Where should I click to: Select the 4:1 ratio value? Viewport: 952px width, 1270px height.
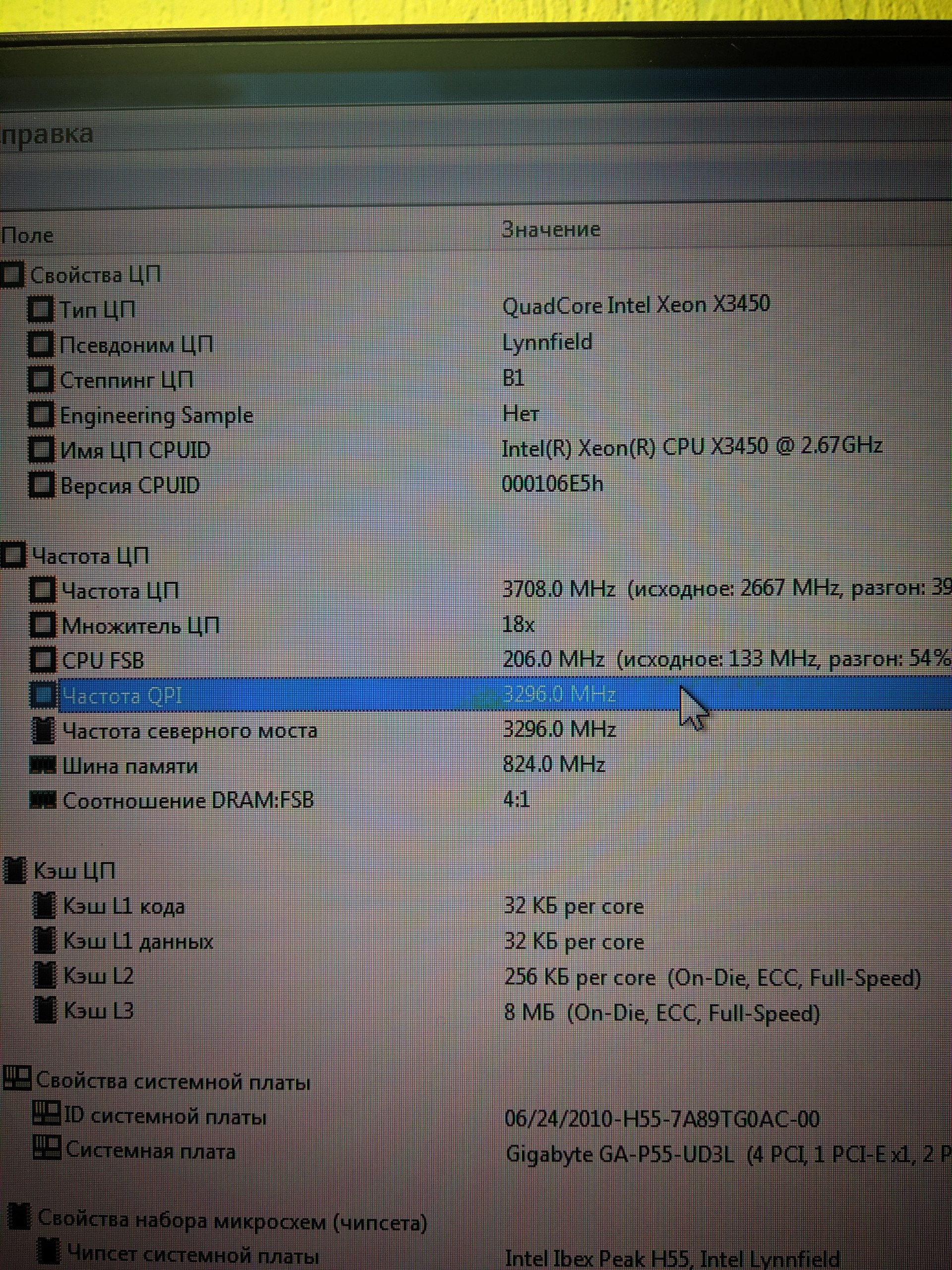click(517, 799)
